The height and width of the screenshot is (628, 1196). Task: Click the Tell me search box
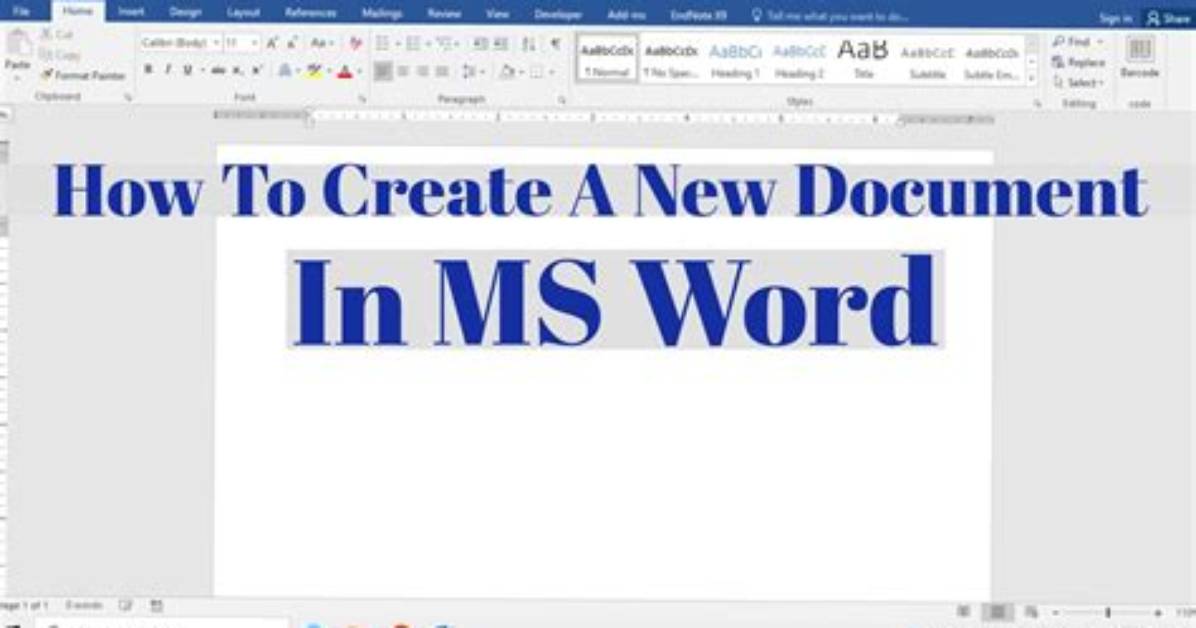pos(830,15)
